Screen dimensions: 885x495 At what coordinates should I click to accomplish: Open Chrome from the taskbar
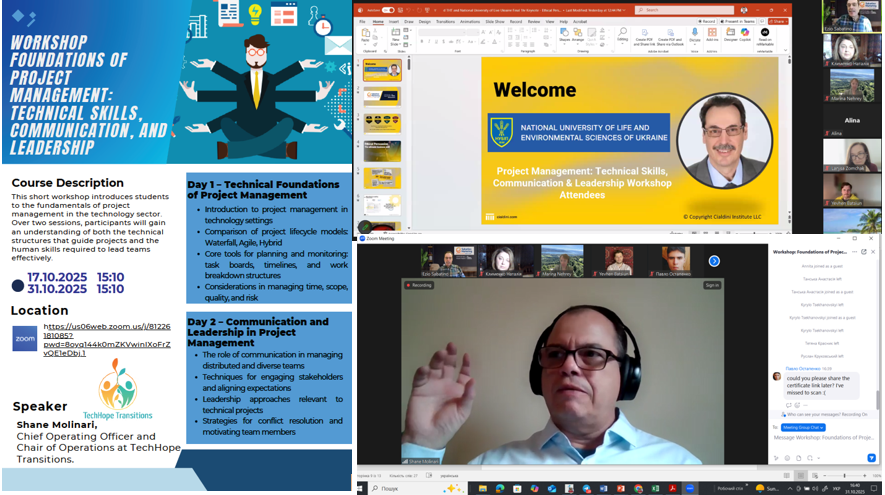click(638, 489)
